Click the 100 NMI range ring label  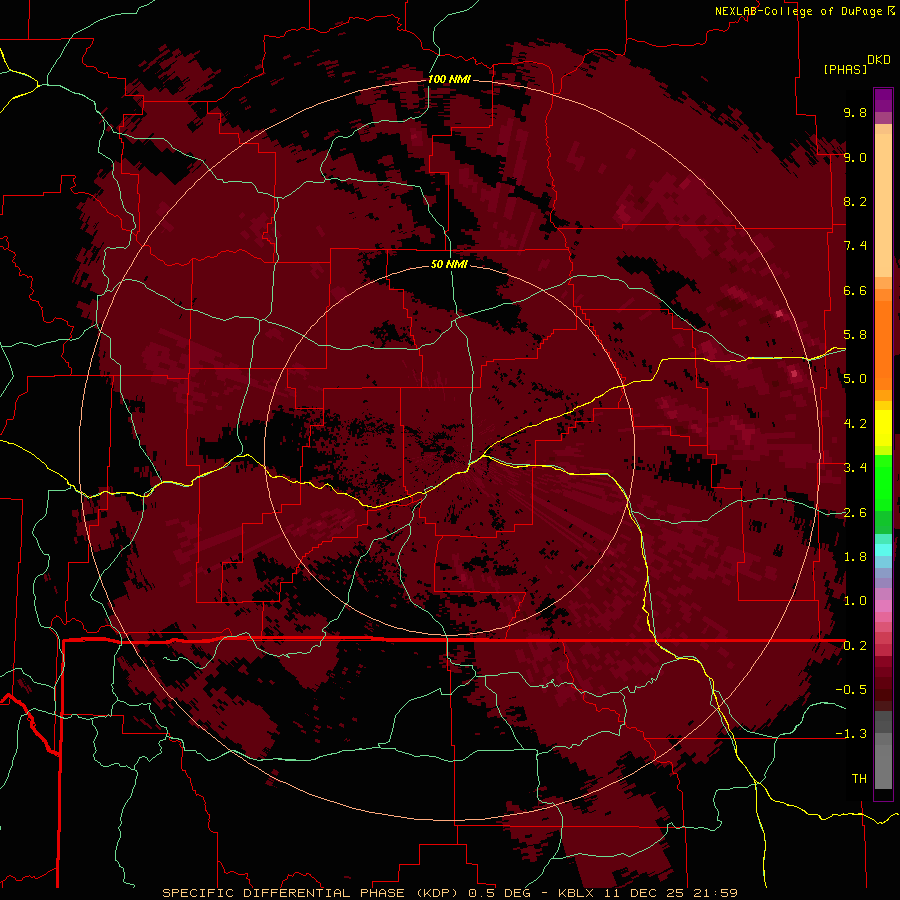[x=449, y=79]
